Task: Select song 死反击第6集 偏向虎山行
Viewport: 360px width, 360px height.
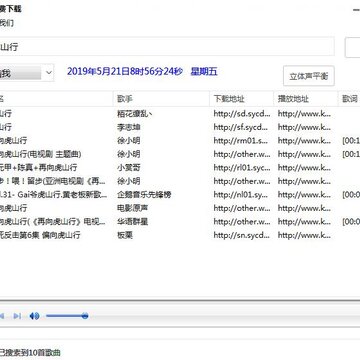Action: pos(40,235)
